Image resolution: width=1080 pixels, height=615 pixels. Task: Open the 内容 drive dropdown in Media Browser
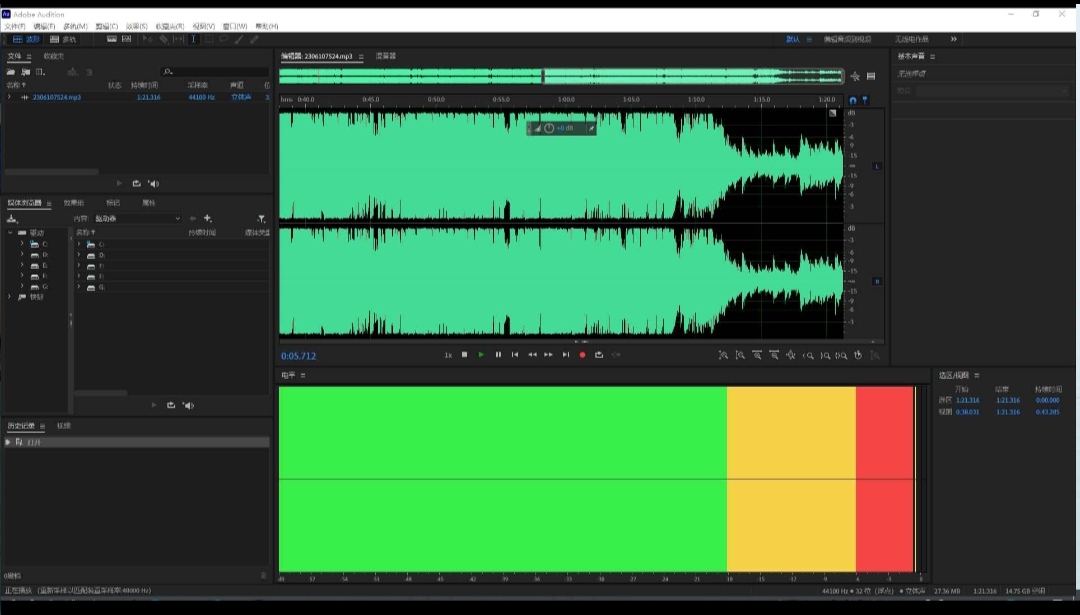pyautogui.click(x=137, y=218)
